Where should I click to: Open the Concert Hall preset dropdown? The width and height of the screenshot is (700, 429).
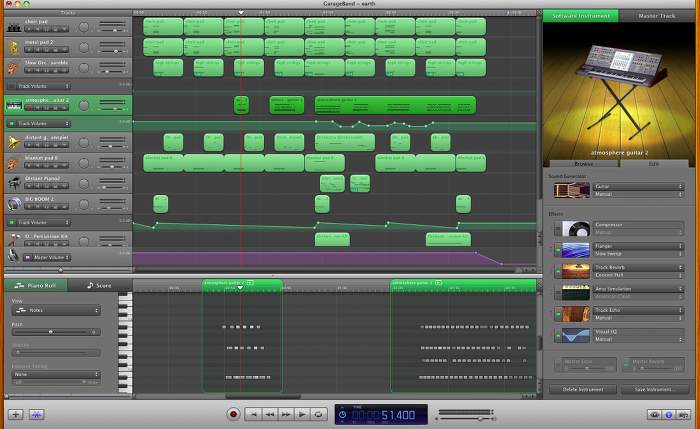(638, 275)
